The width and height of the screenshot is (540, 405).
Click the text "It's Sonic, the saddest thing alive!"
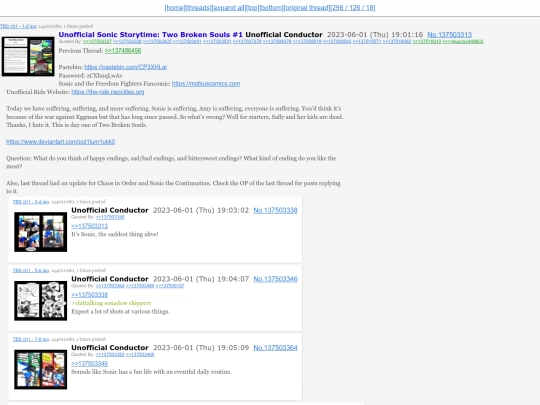(115, 234)
